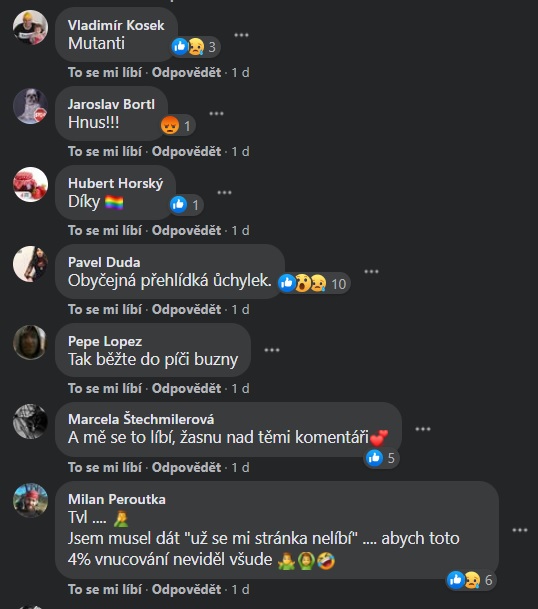538x609 pixels.
Task: Open three-dot menu on Hubert Horský's comment
Action: (225, 193)
